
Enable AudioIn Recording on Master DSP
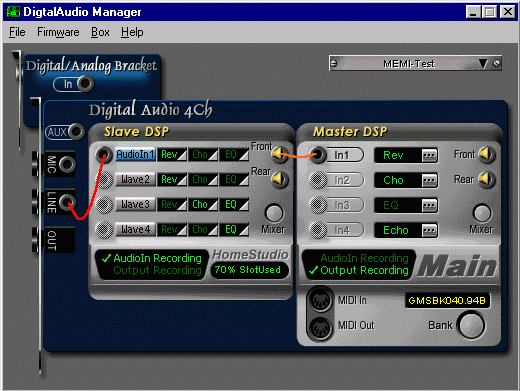(364, 258)
